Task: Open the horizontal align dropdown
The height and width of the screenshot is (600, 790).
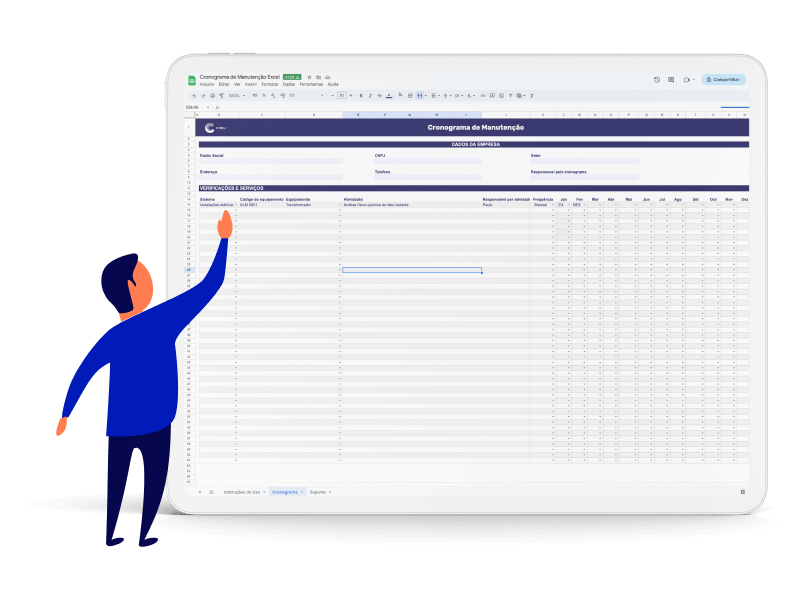Action: [435, 96]
